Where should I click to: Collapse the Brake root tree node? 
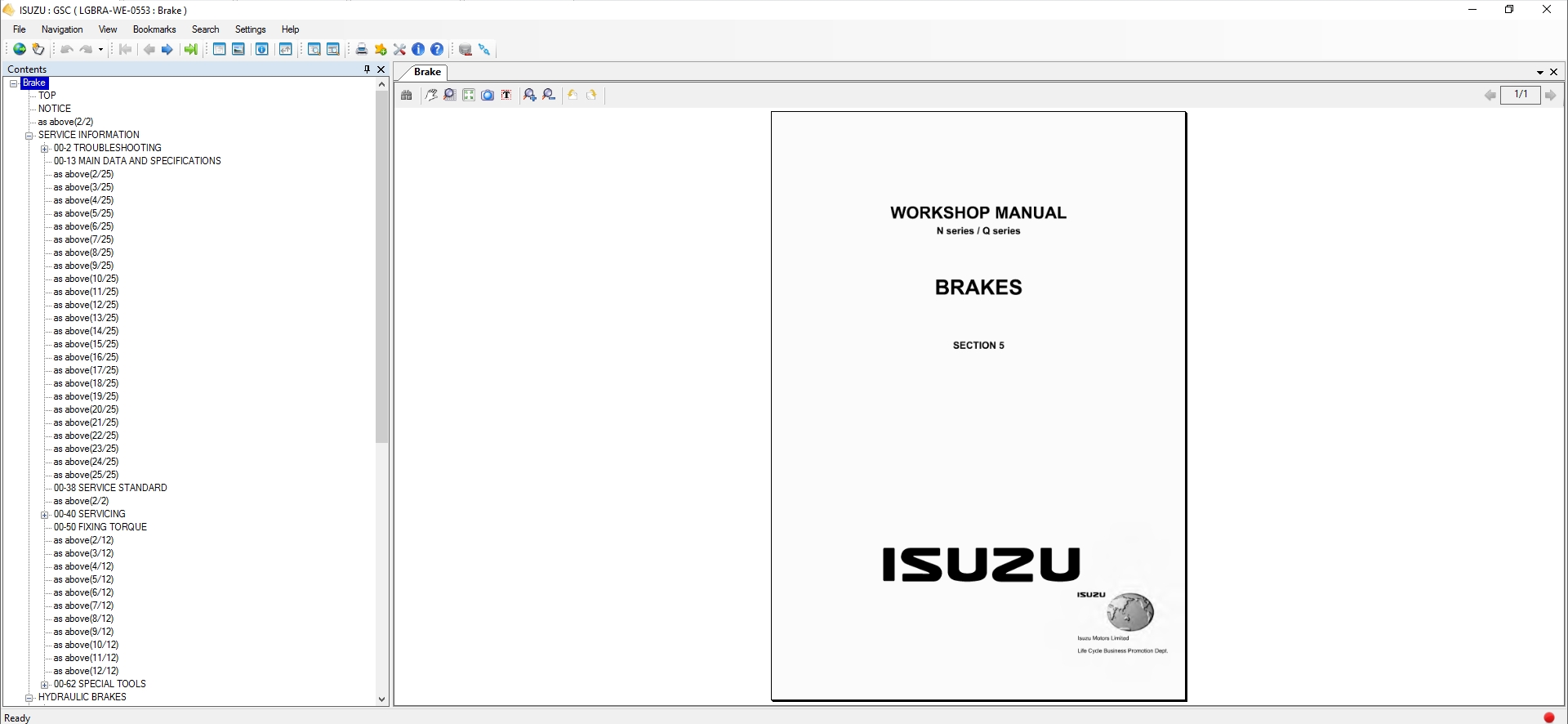click(x=14, y=83)
